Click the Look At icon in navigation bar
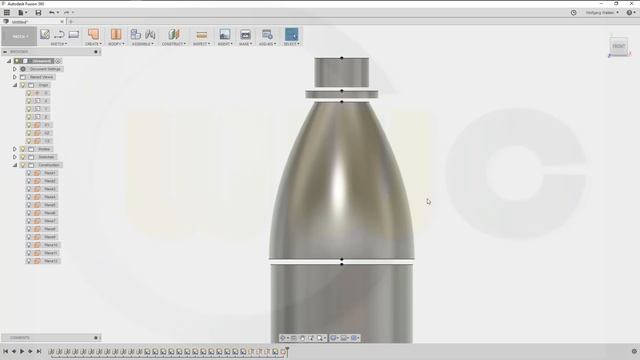The width and height of the screenshot is (640, 360). [293, 338]
